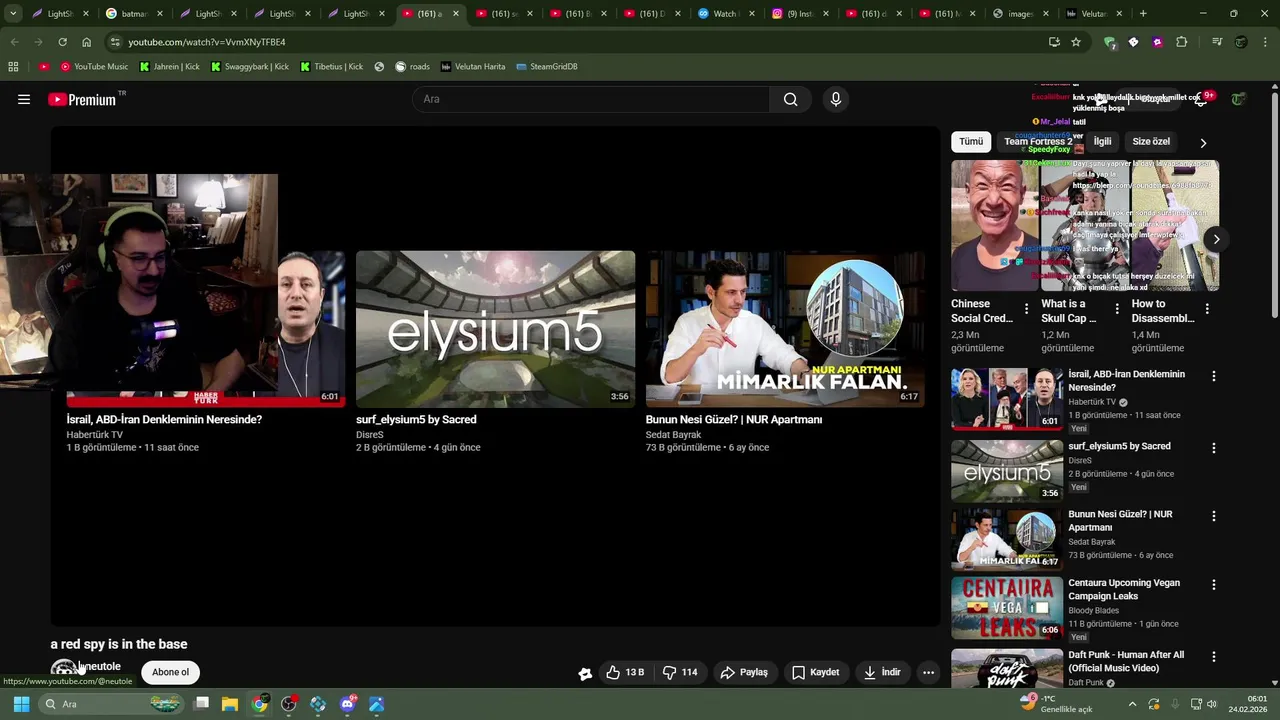Select the Size özel filter chip
The width and height of the screenshot is (1280, 720).
(x=1151, y=141)
